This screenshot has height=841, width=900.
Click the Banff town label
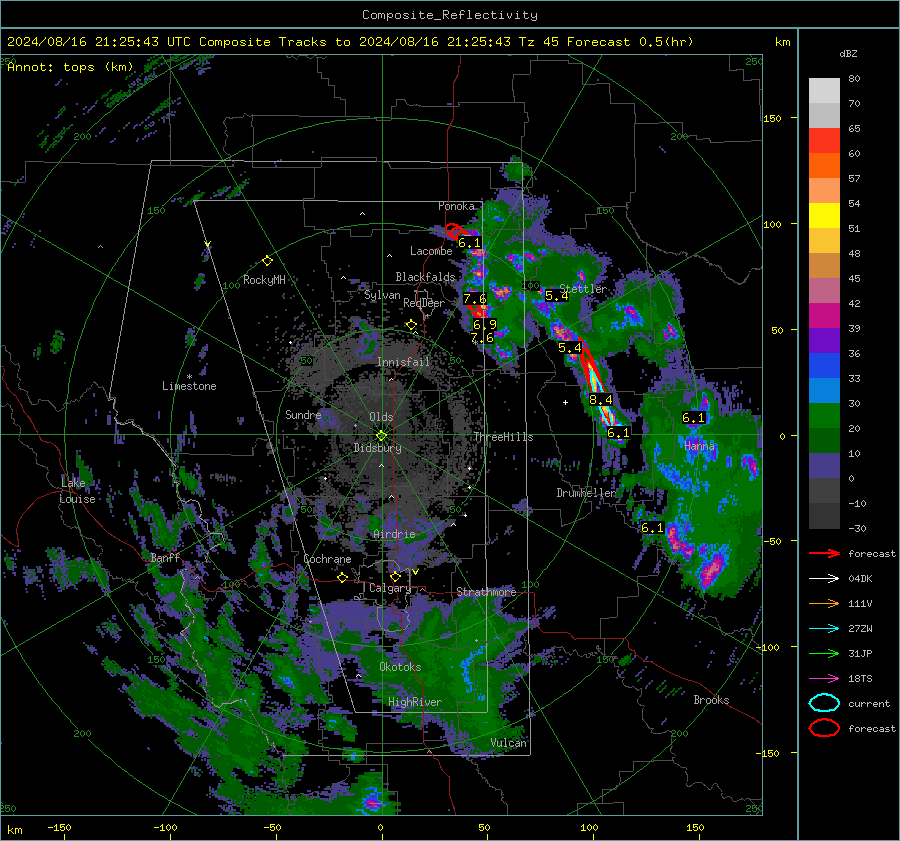pos(165,558)
